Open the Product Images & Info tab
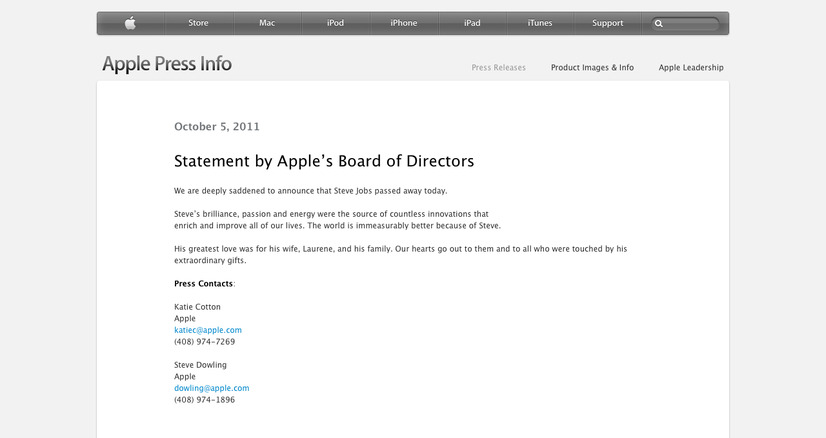This screenshot has height=438, width=826. 592,68
